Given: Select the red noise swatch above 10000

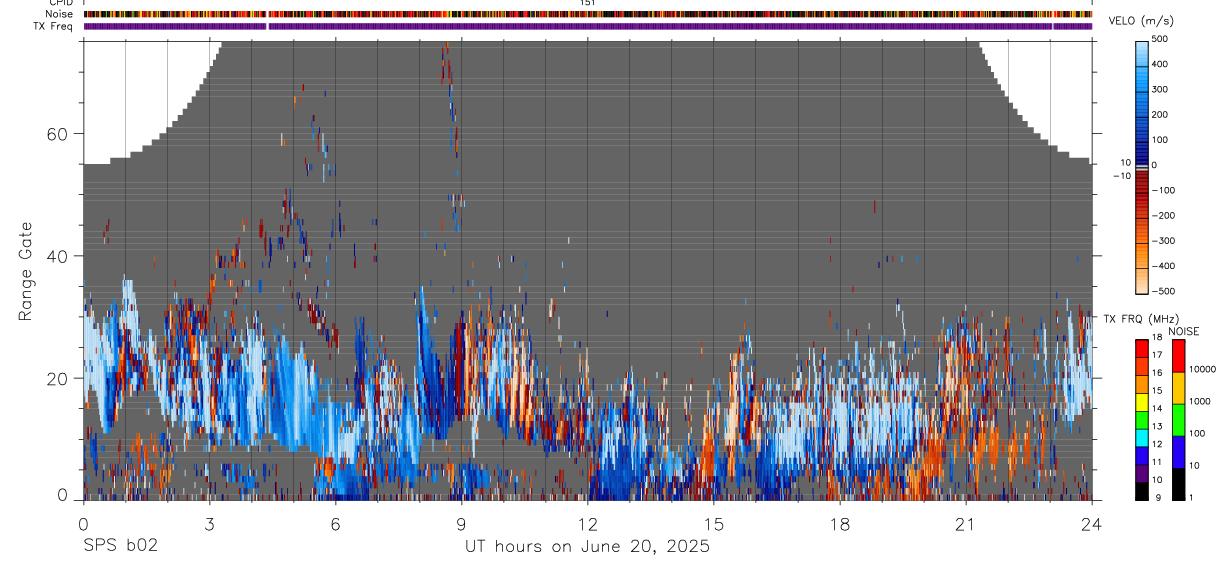Looking at the screenshot, I should pyautogui.click(x=1177, y=355).
